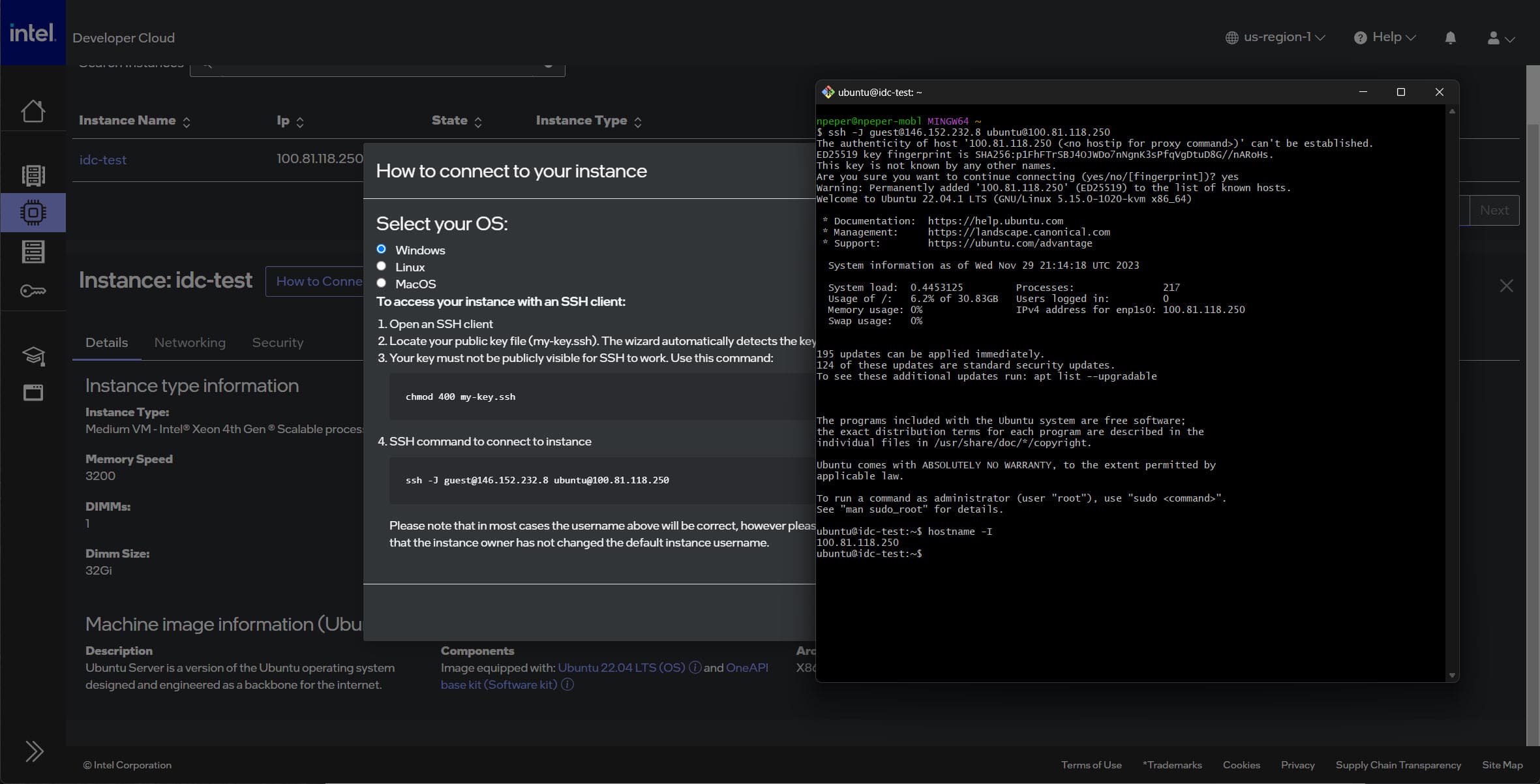1540x784 pixels.
Task: Select the MacOS radio button
Action: pyautogui.click(x=382, y=283)
